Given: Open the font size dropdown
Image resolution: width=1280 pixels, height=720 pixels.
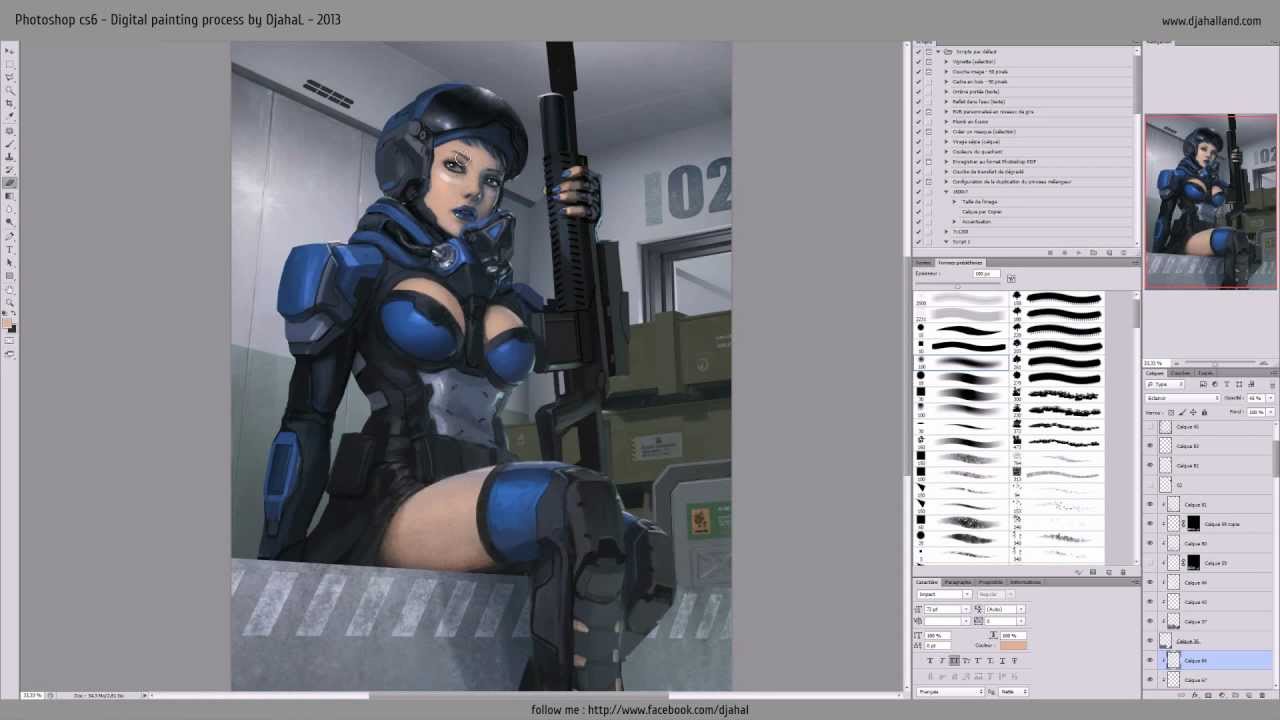Looking at the screenshot, I should click(x=966, y=610).
